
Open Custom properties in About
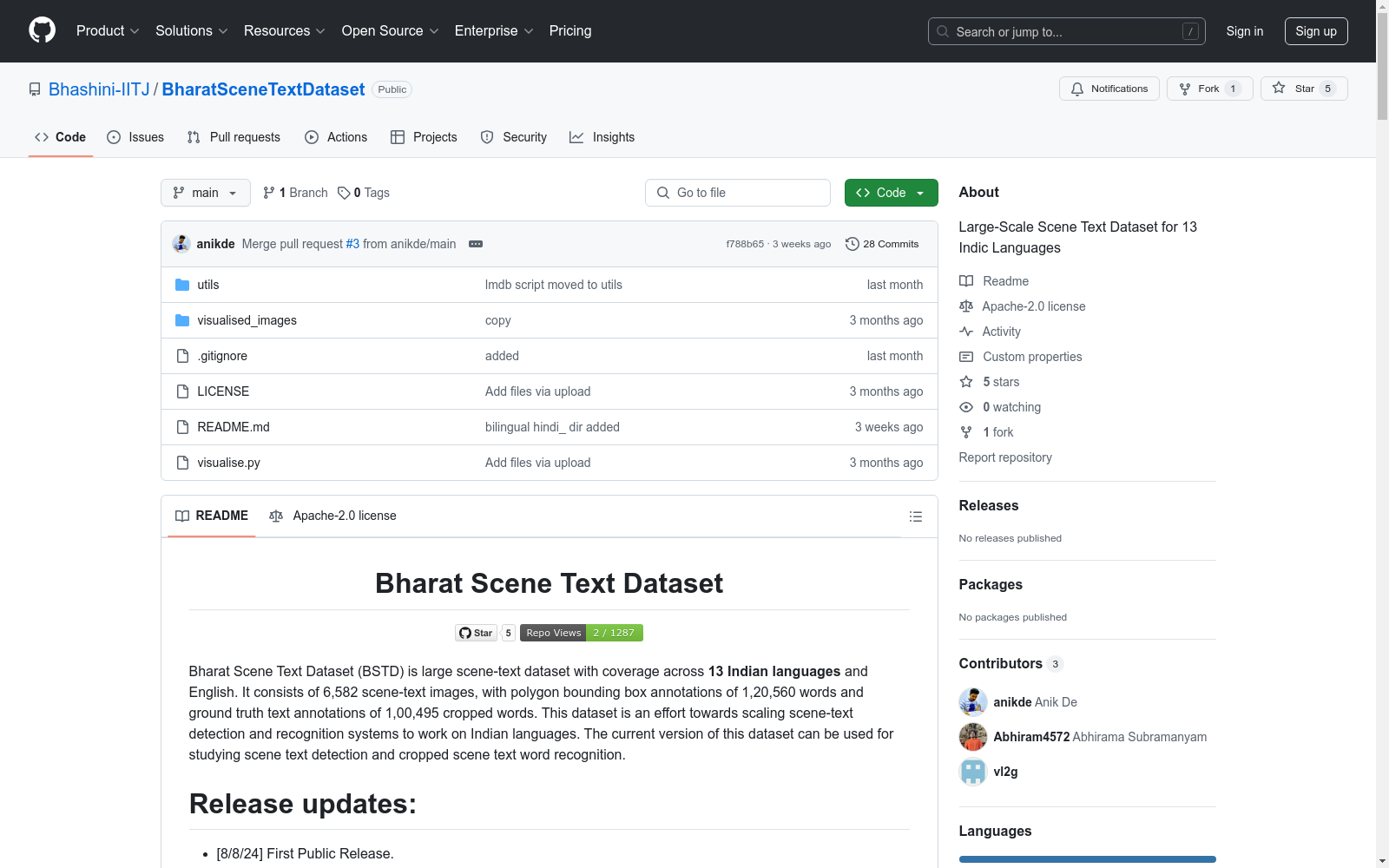pos(1021,357)
